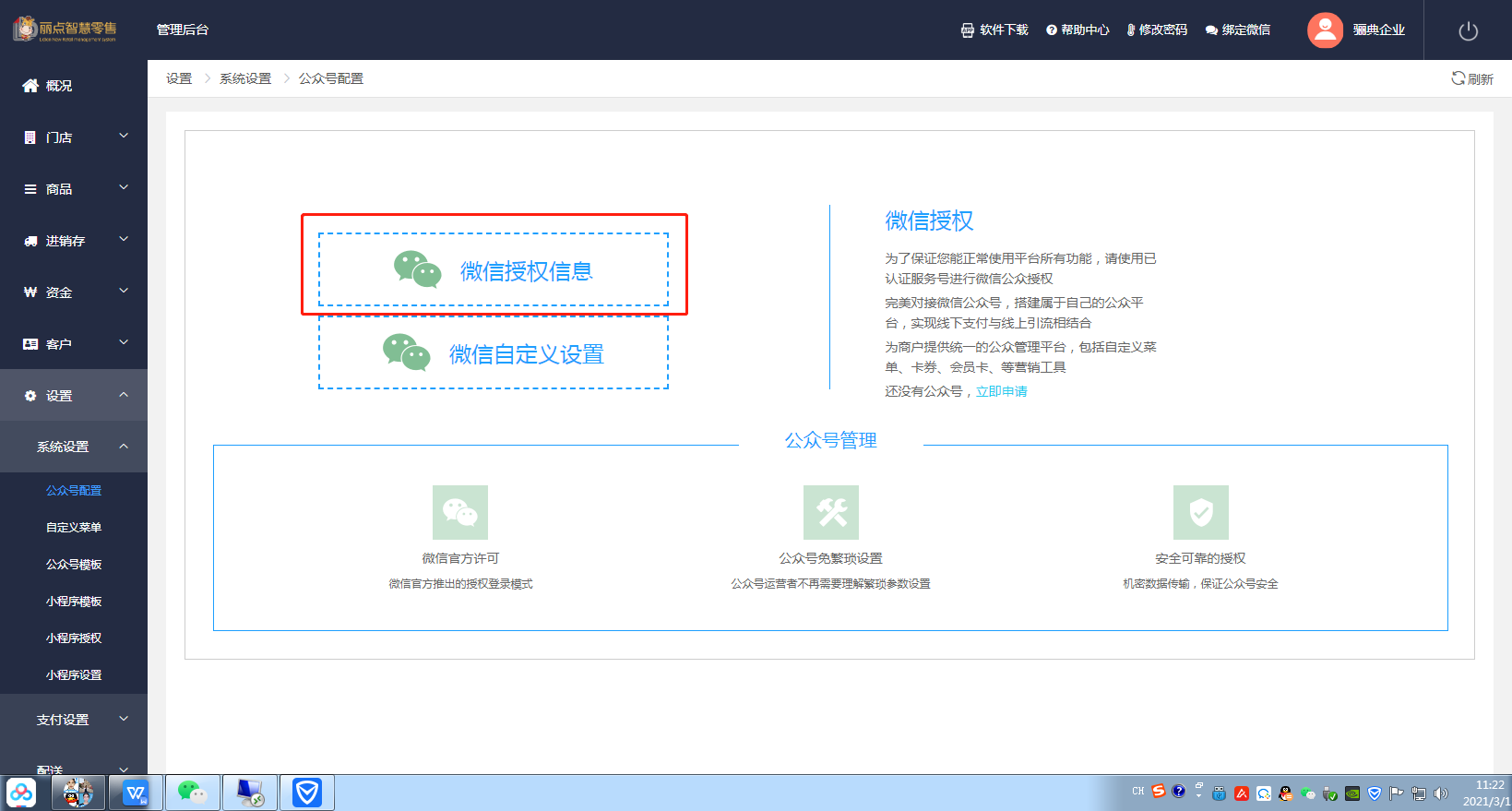The width and height of the screenshot is (1512, 811).
Task: Click the 系统设置 breadcrumb
Action: coord(245,78)
